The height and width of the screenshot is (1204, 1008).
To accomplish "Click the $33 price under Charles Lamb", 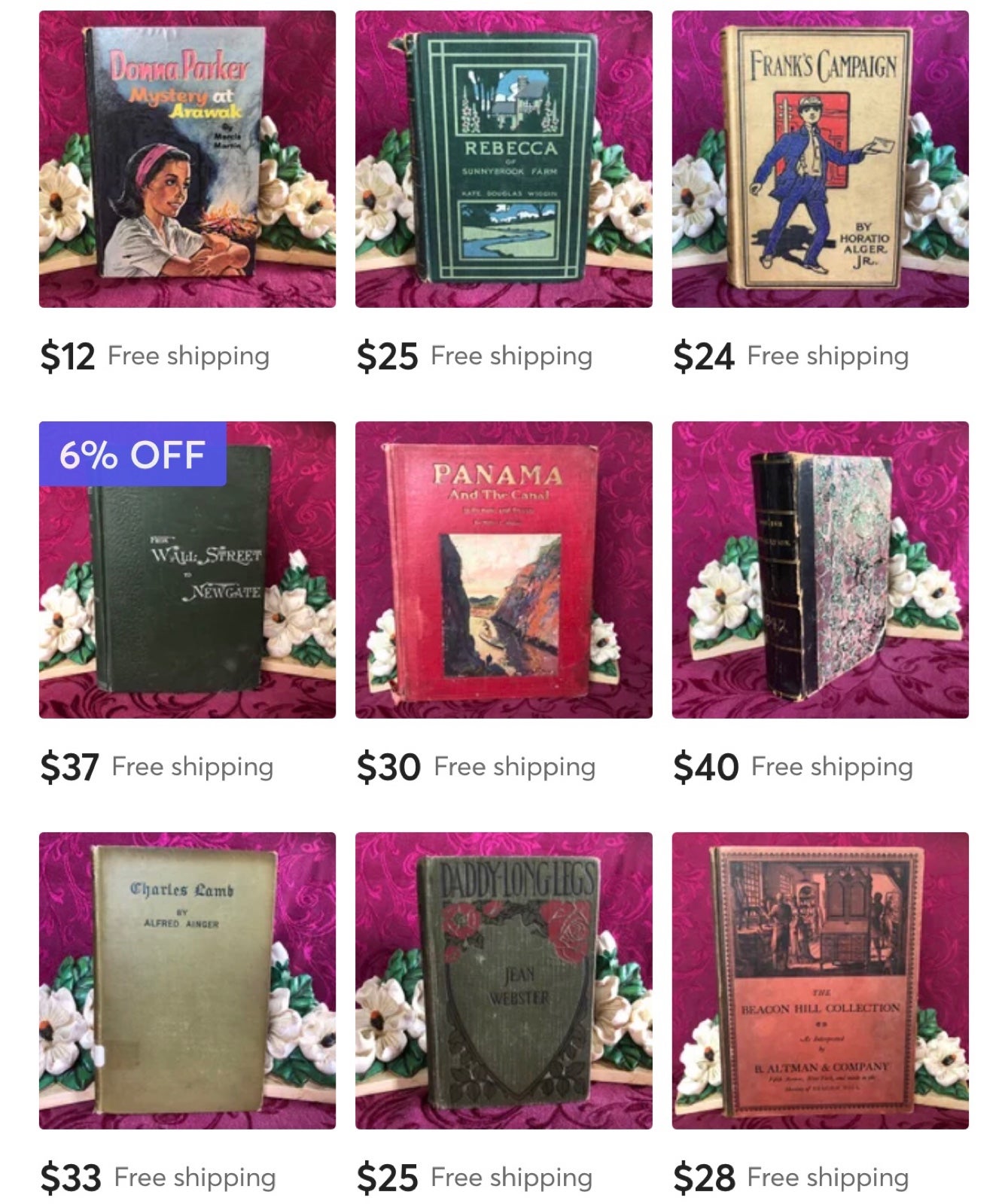I will [x=71, y=1178].
